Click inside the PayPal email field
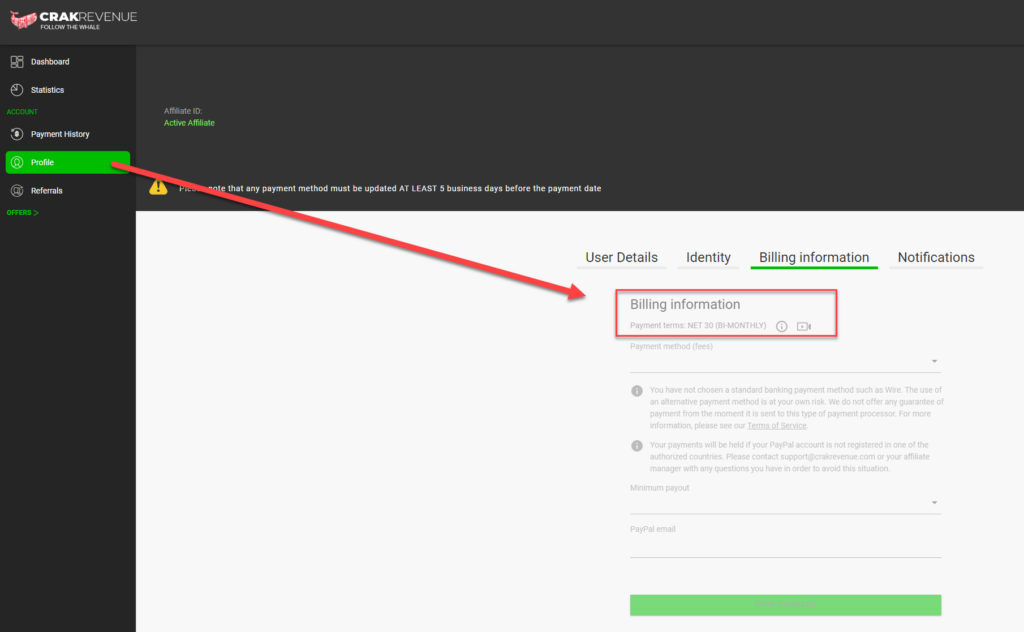1024x632 pixels. 784,548
